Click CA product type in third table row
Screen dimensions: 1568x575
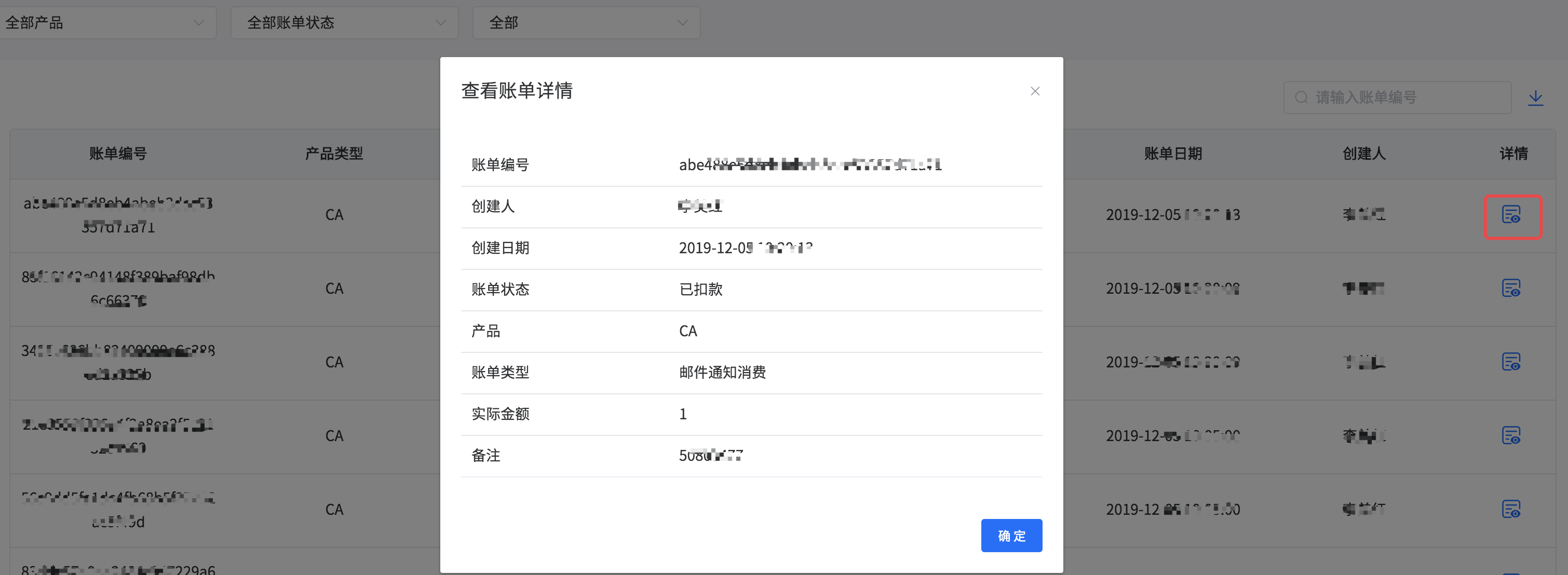pyautogui.click(x=334, y=362)
